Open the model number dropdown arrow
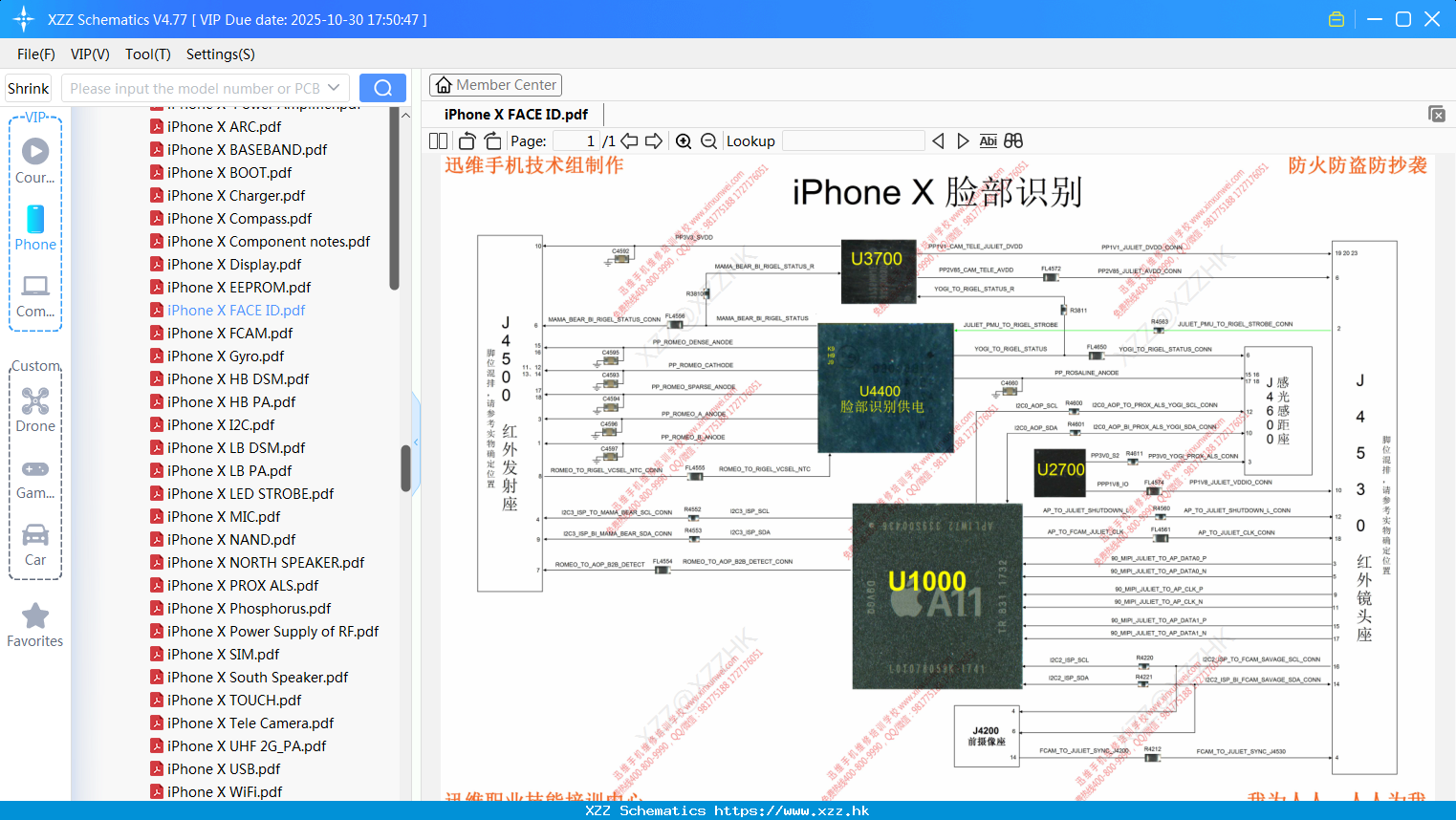The height and width of the screenshot is (820, 1456). (334, 88)
